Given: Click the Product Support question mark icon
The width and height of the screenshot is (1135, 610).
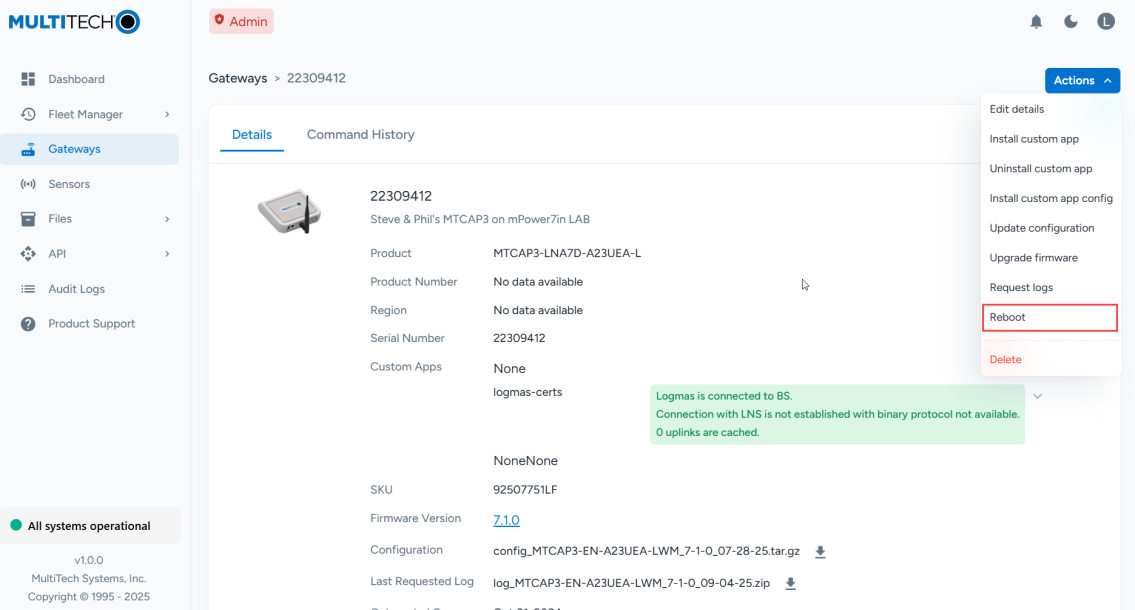Looking at the screenshot, I should coord(28,323).
